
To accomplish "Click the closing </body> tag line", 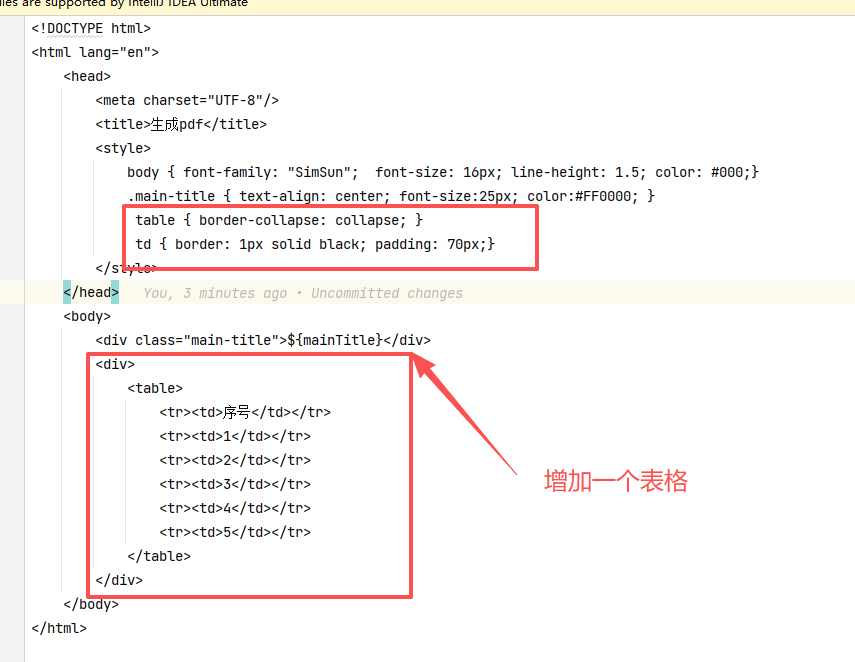I will click(x=91, y=604).
